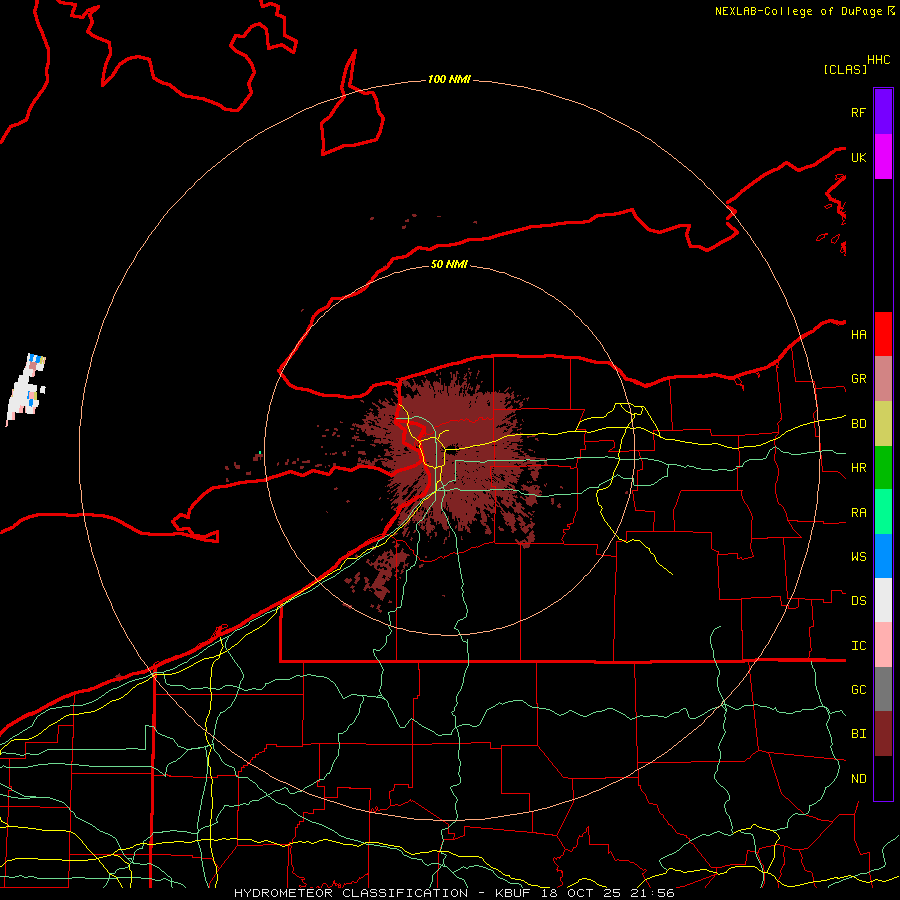Click the RA light green legend swatch

[883, 511]
